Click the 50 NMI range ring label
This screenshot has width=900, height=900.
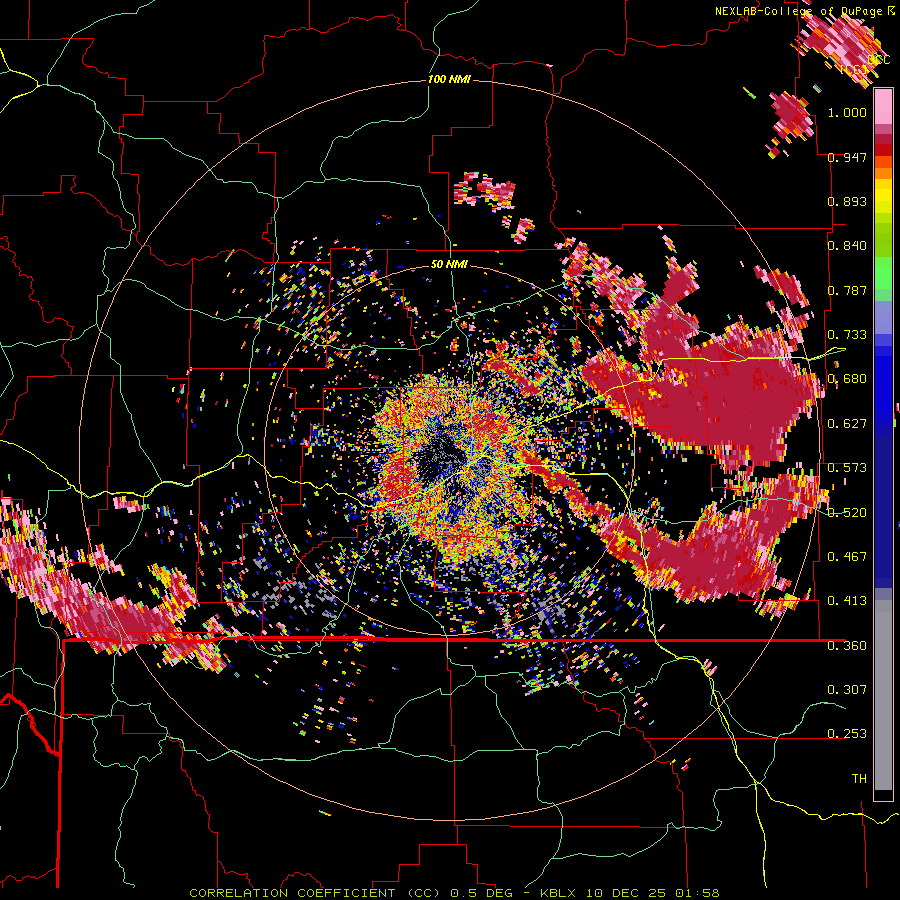(x=449, y=265)
